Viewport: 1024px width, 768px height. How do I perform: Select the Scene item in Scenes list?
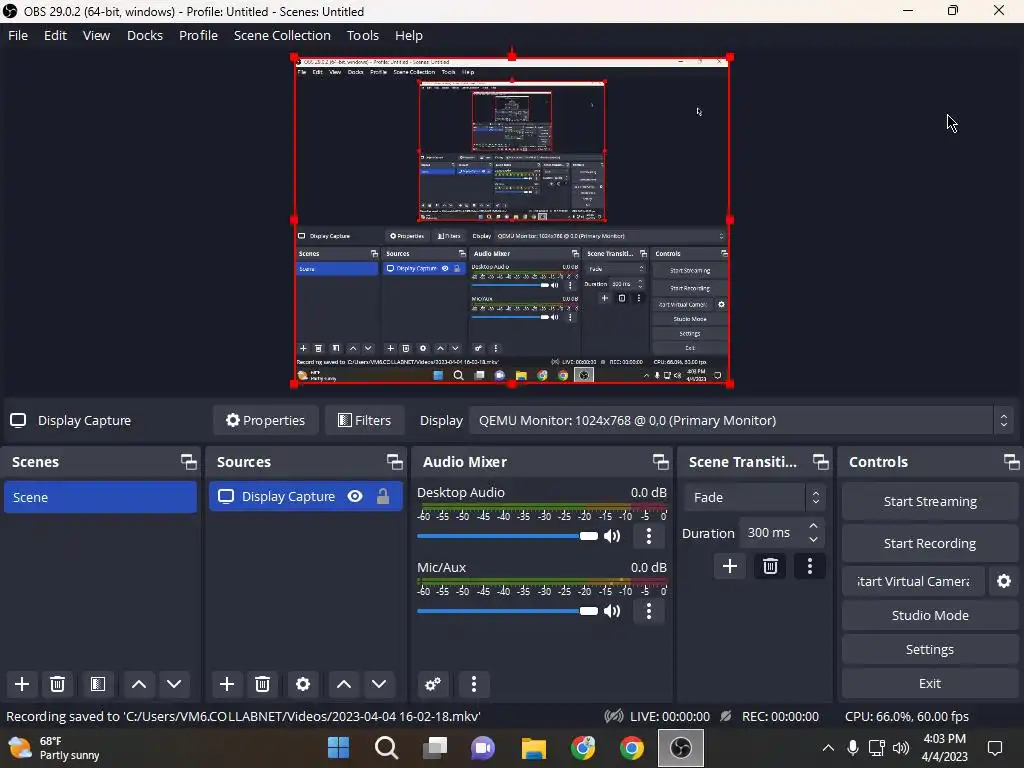(100, 497)
